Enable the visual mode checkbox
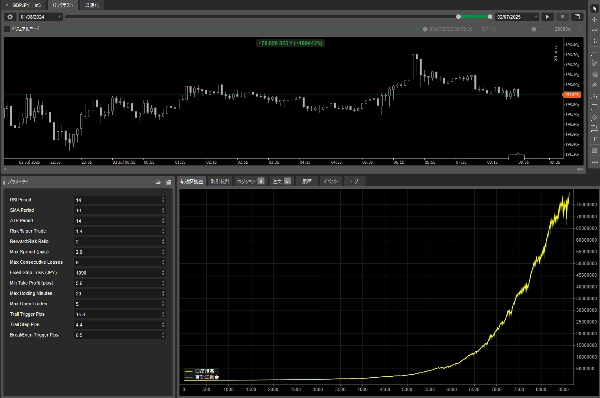Screen dimensions: 600x398 7,29
